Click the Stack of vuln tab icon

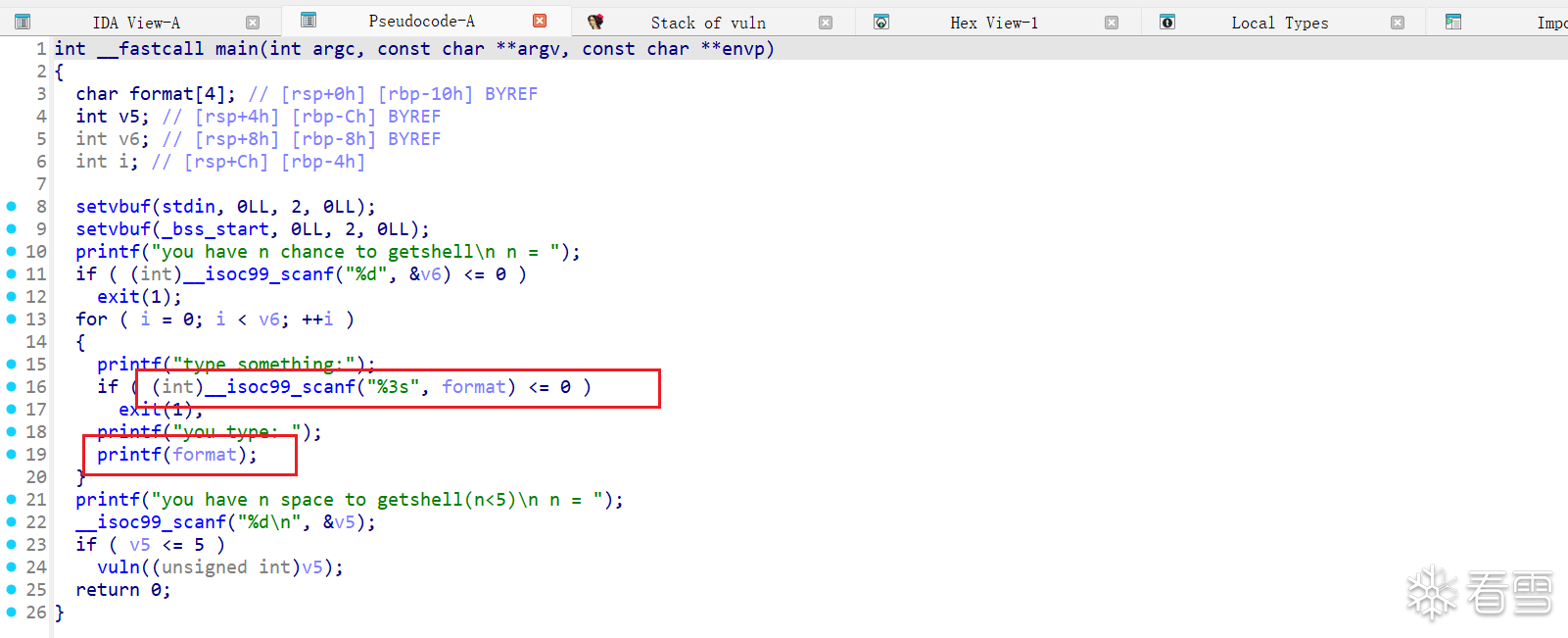coord(594,22)
